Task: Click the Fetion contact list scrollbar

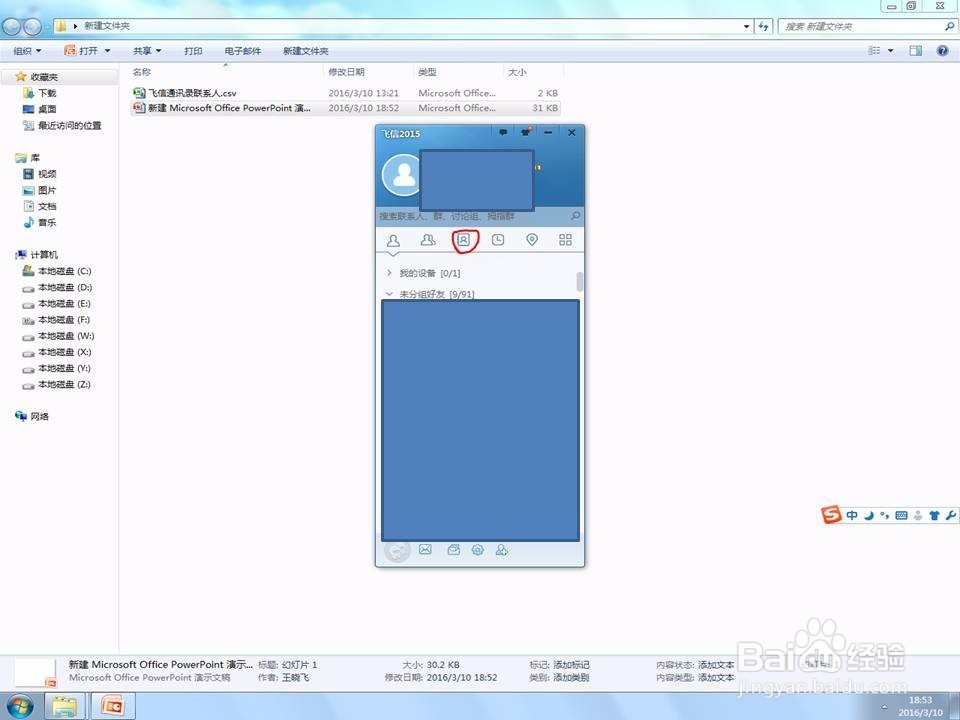Action: (579, 282)
